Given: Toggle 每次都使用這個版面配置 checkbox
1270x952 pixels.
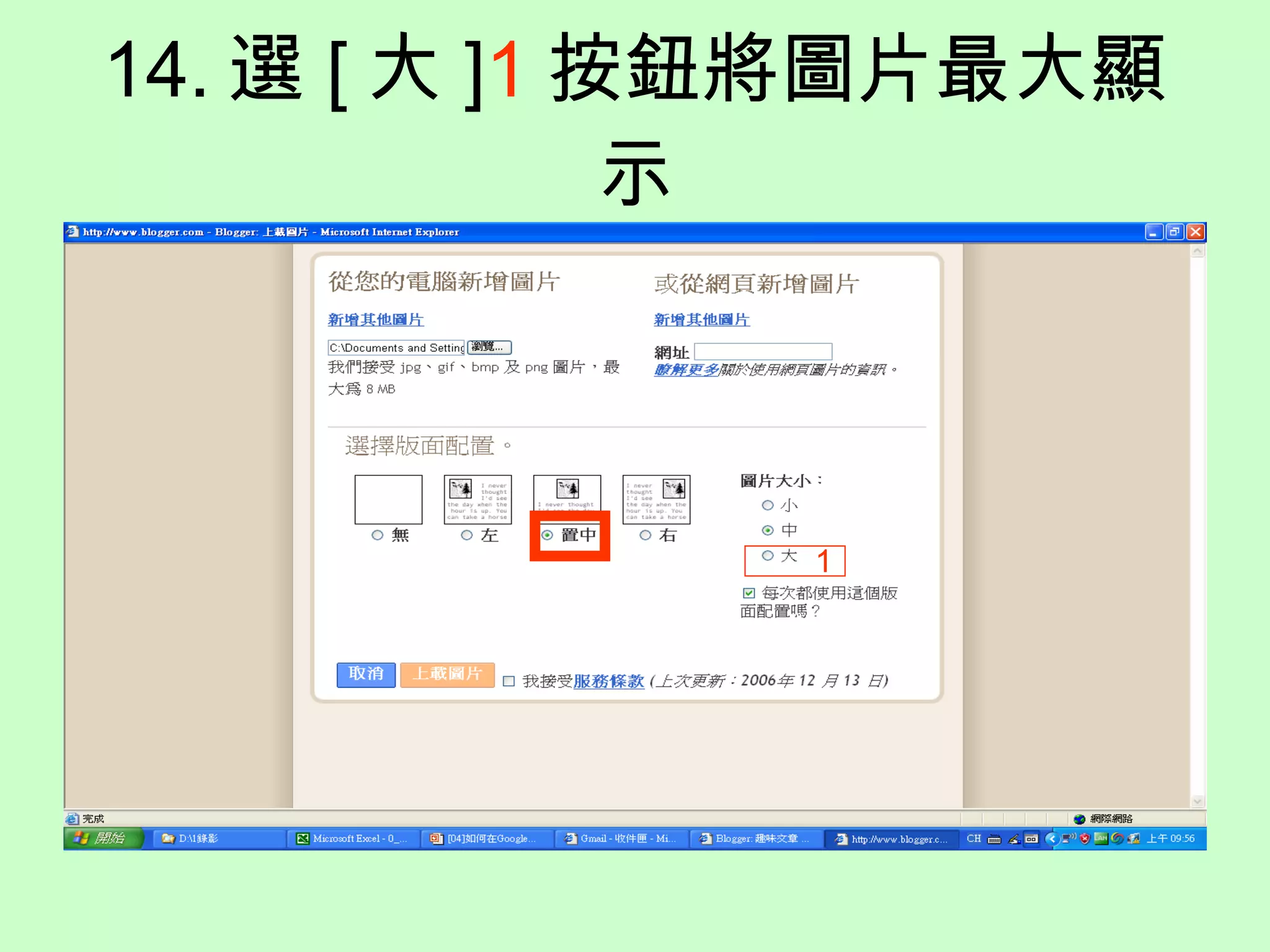Looking at the screenshot, I should point(749,593).
